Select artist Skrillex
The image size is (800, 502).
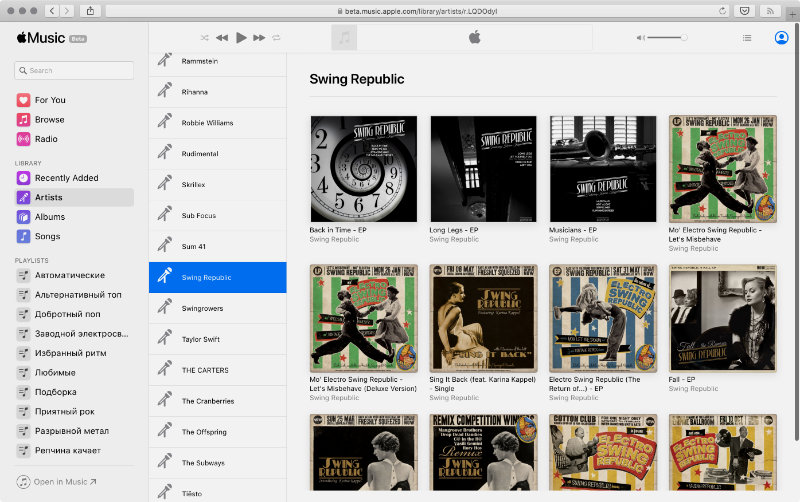pos(218,185)
